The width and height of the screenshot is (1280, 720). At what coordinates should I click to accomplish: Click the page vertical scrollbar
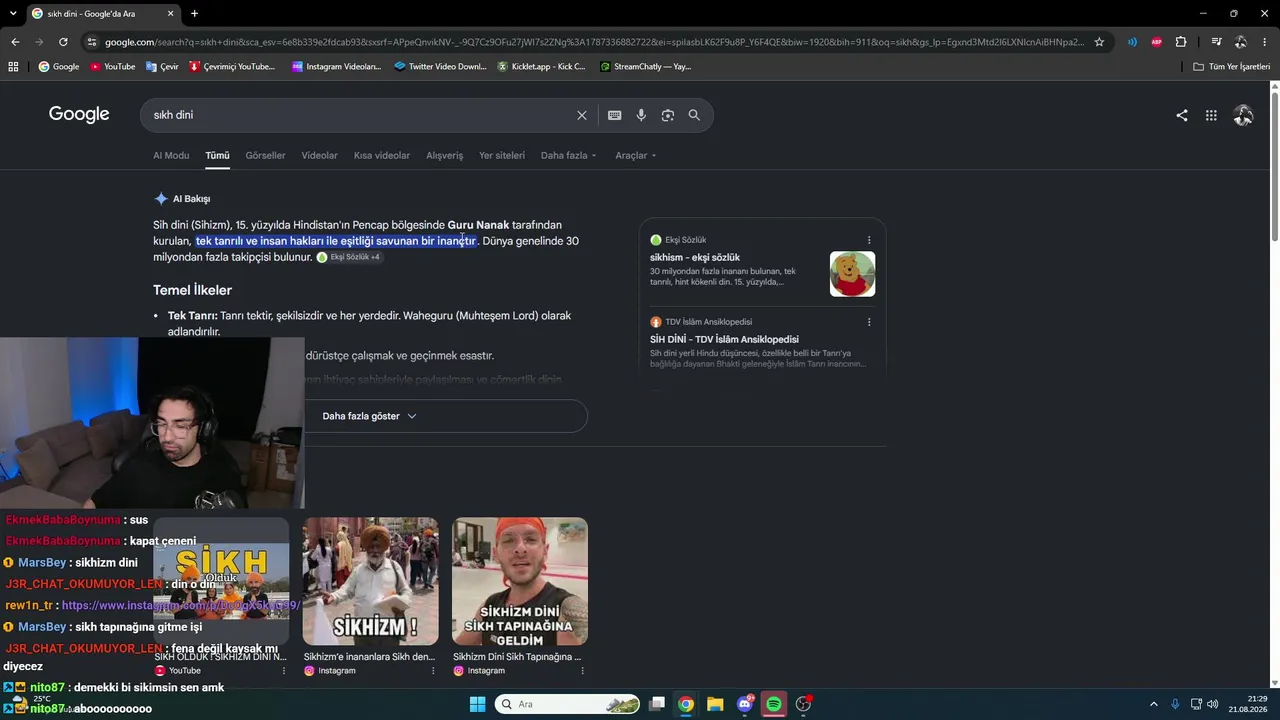(x=1274, y=165)
